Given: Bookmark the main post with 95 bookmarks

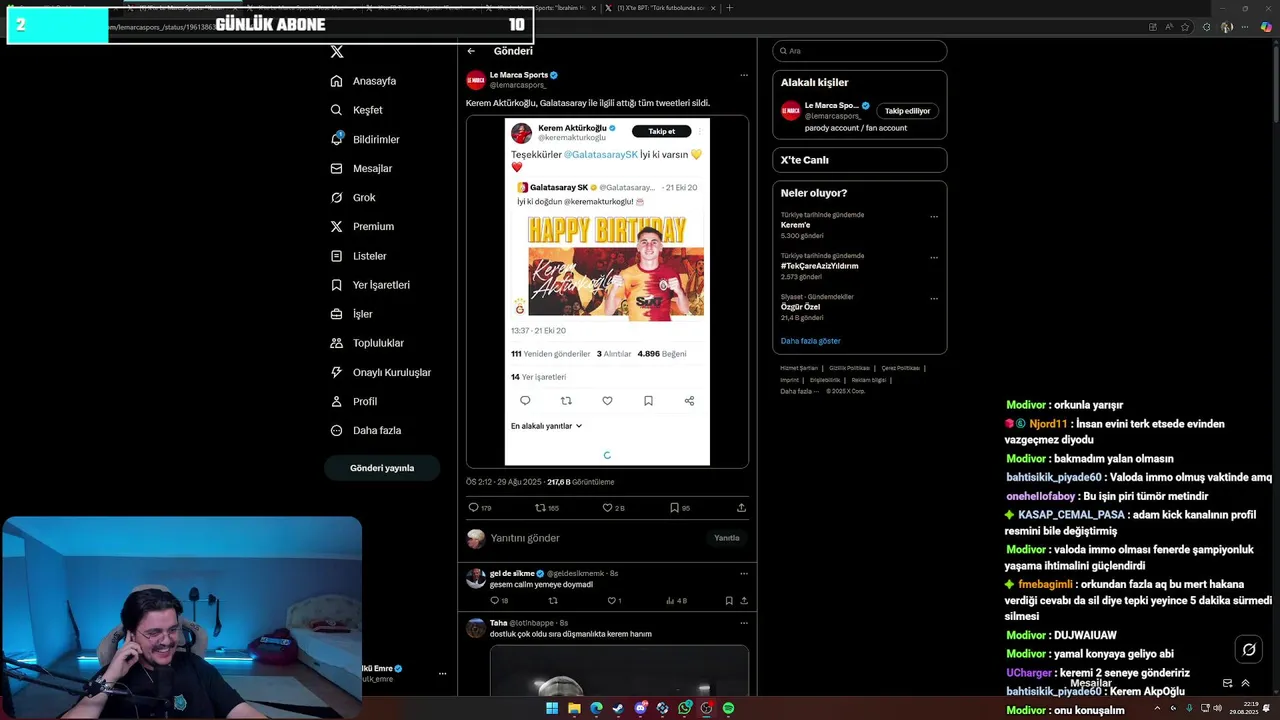Looking at the screenshot, I should (680, 508).
